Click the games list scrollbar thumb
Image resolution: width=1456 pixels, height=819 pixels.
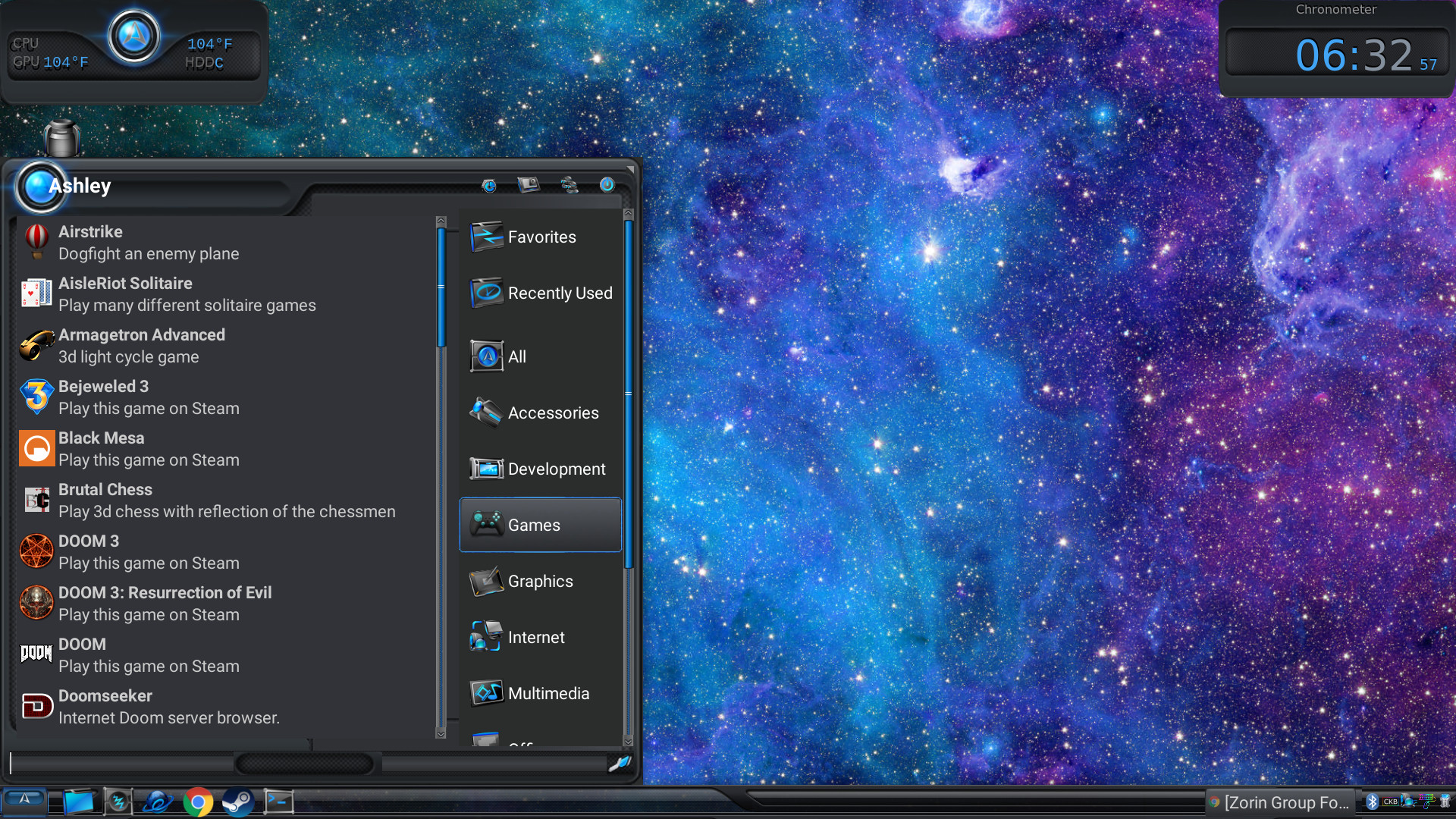click(441, 288)
